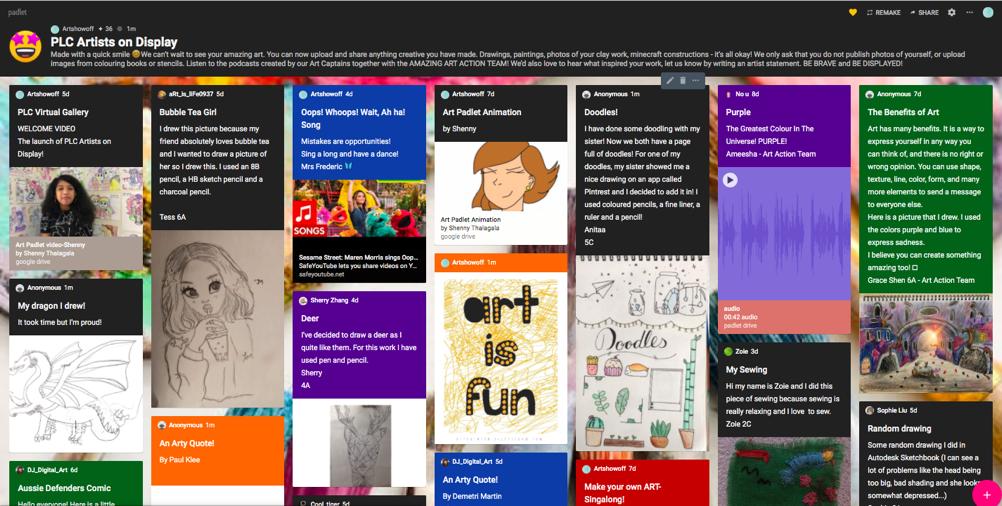Open more actions for the Doodles post

(695, 80)
